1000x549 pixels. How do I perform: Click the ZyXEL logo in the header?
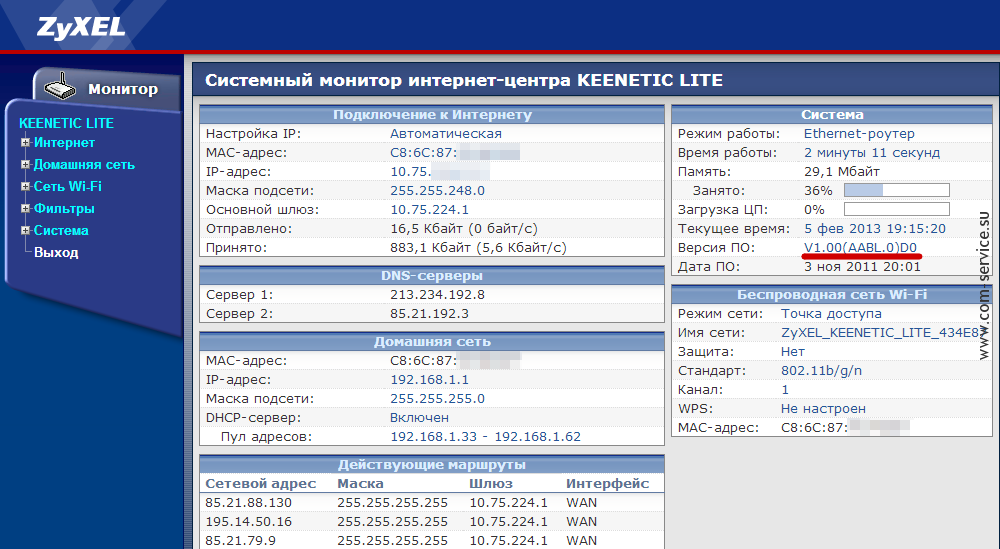(x=82, y=26)
